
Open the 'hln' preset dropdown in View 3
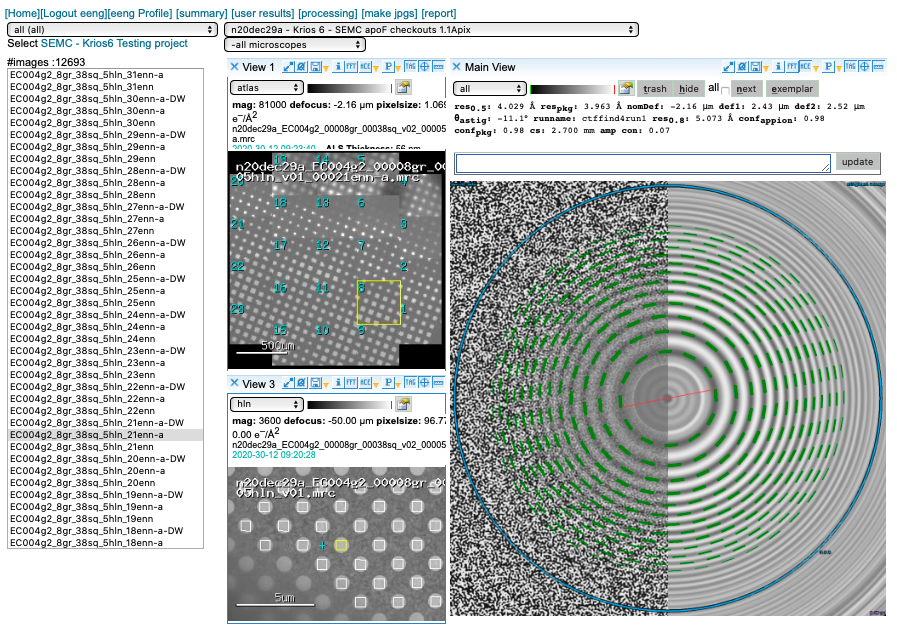pyautogui.click(x=267, y=404)
